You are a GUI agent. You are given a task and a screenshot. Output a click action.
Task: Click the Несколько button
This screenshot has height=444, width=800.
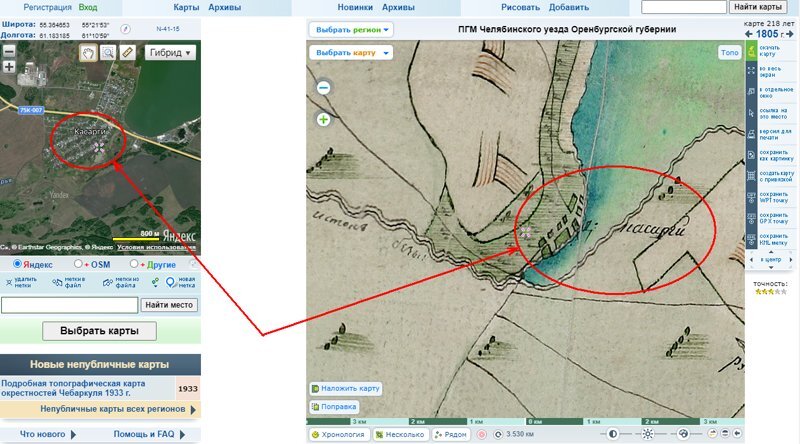[400, 434]
